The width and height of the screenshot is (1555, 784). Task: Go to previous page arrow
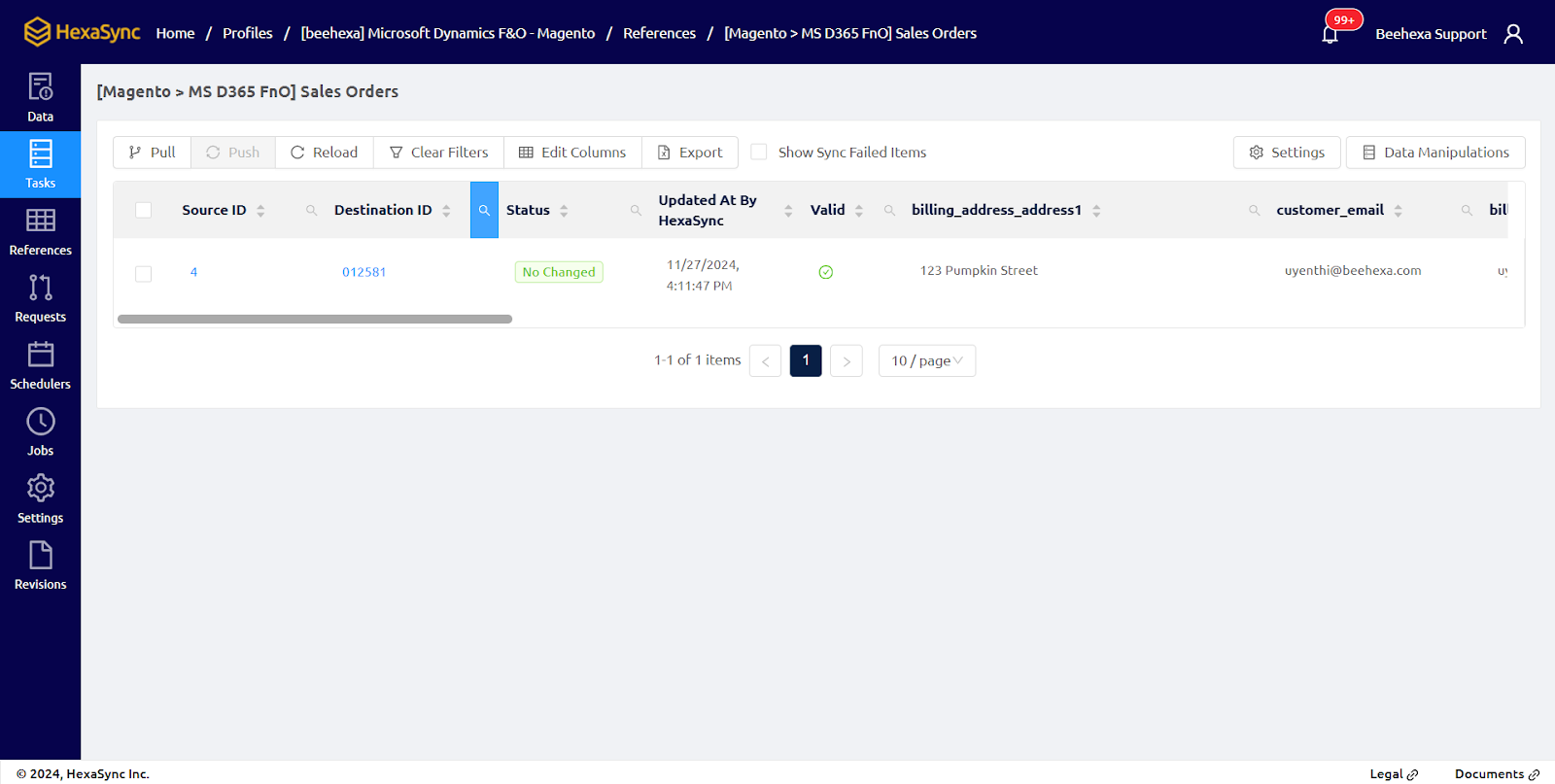(x=765, y=360)
